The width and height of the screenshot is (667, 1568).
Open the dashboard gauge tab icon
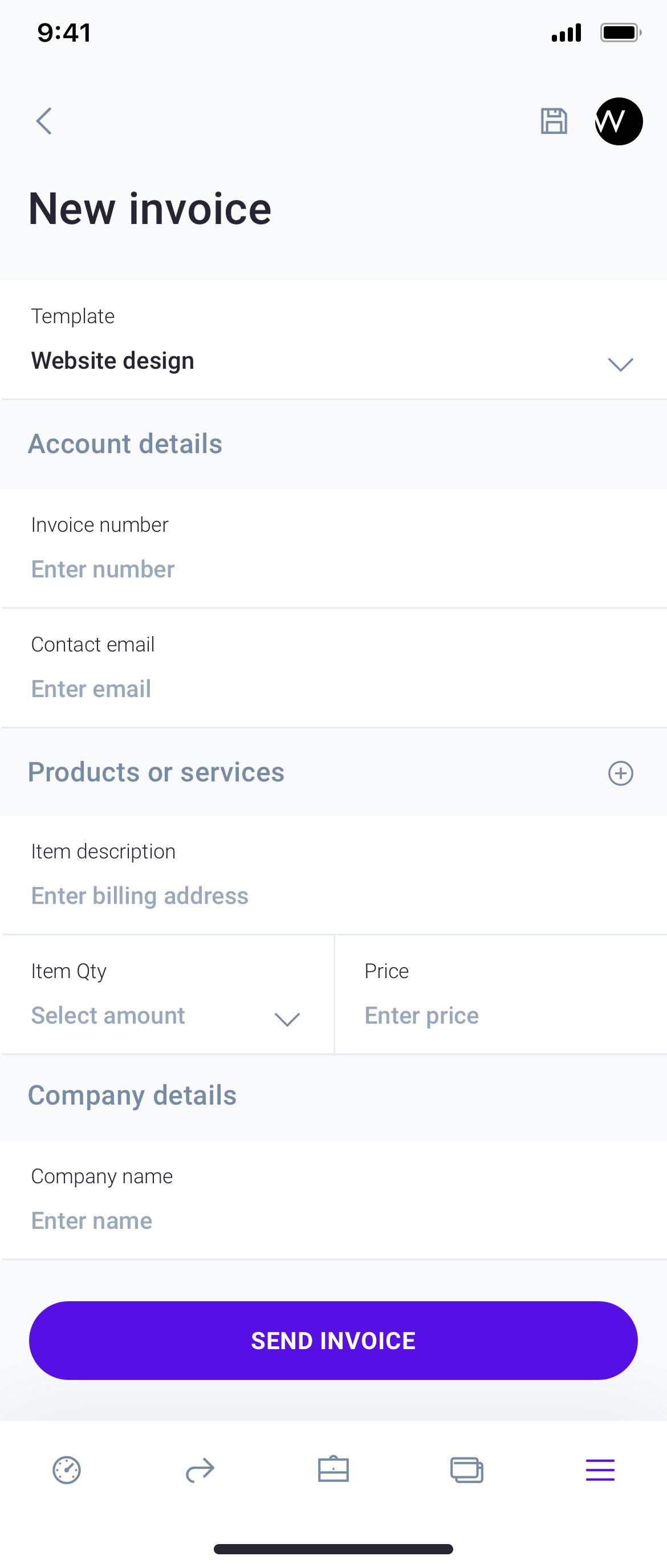coord(66,1470)
